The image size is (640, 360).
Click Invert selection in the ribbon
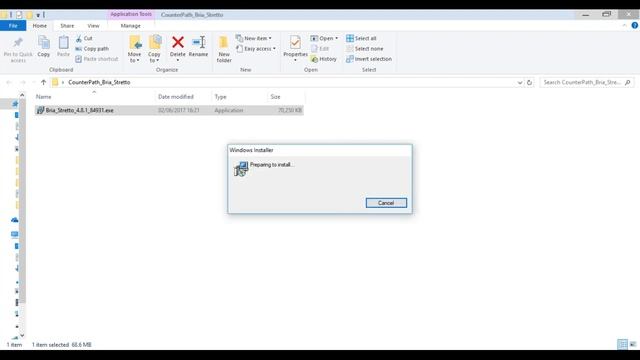point(369,59)
